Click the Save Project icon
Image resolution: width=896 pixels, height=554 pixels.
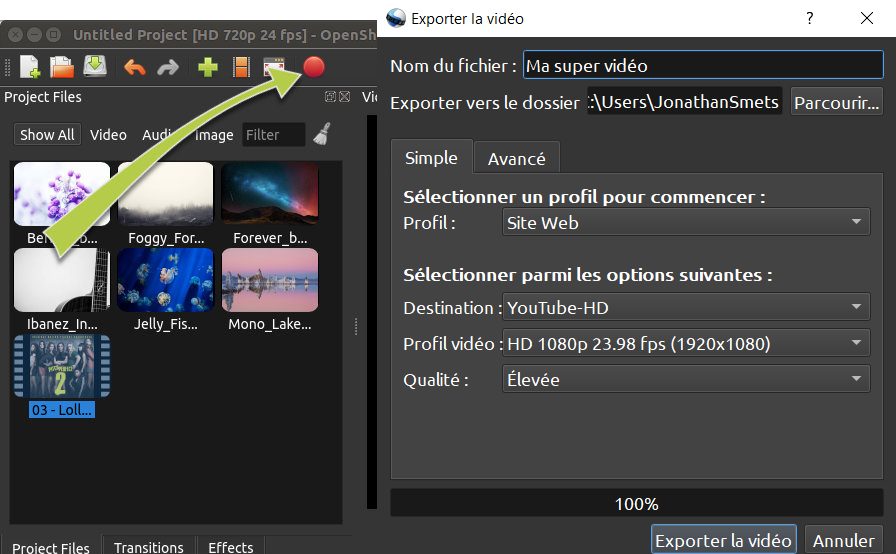coord(94,67)
